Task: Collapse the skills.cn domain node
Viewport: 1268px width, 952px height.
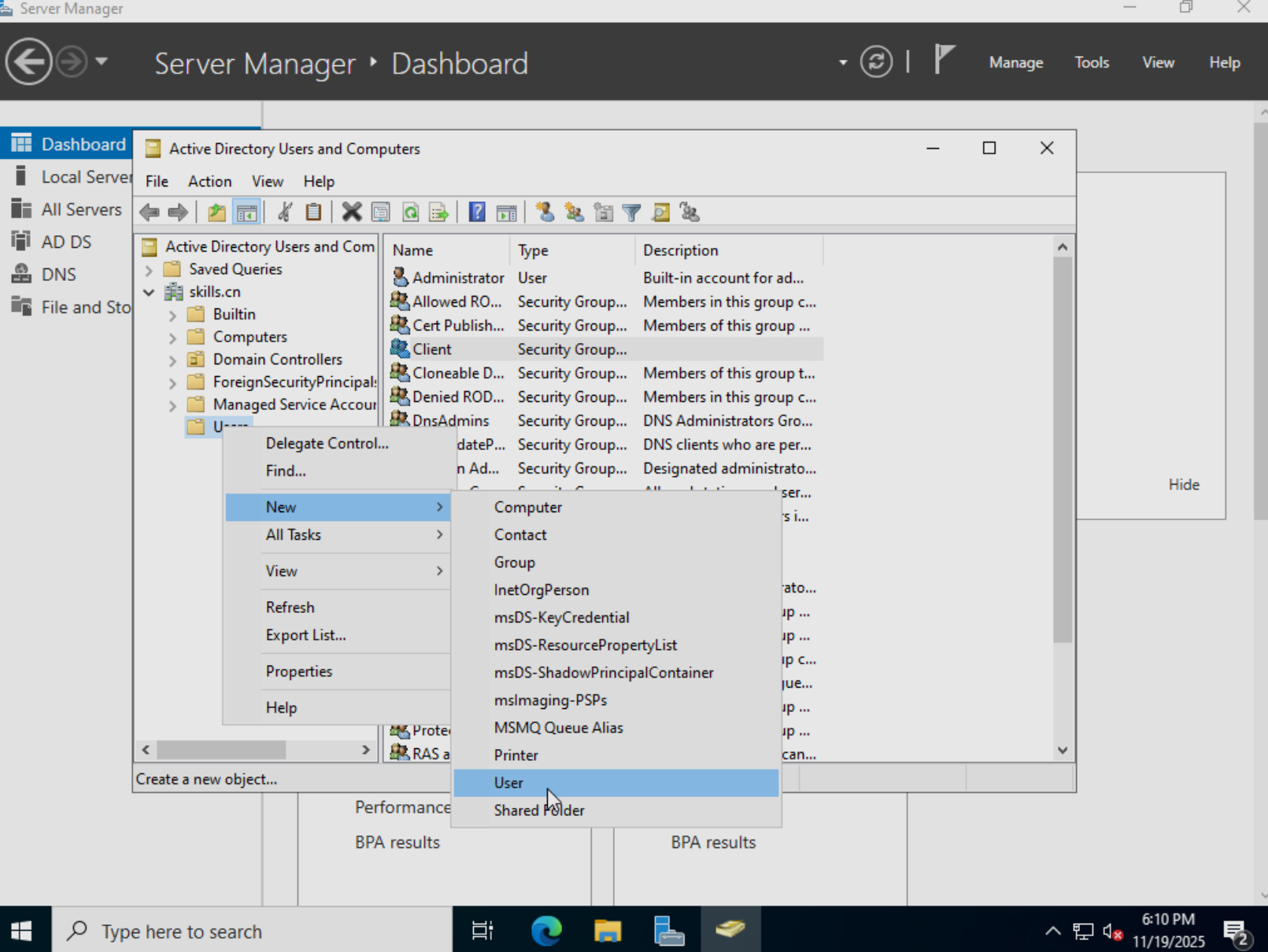Action: point(149,292)
